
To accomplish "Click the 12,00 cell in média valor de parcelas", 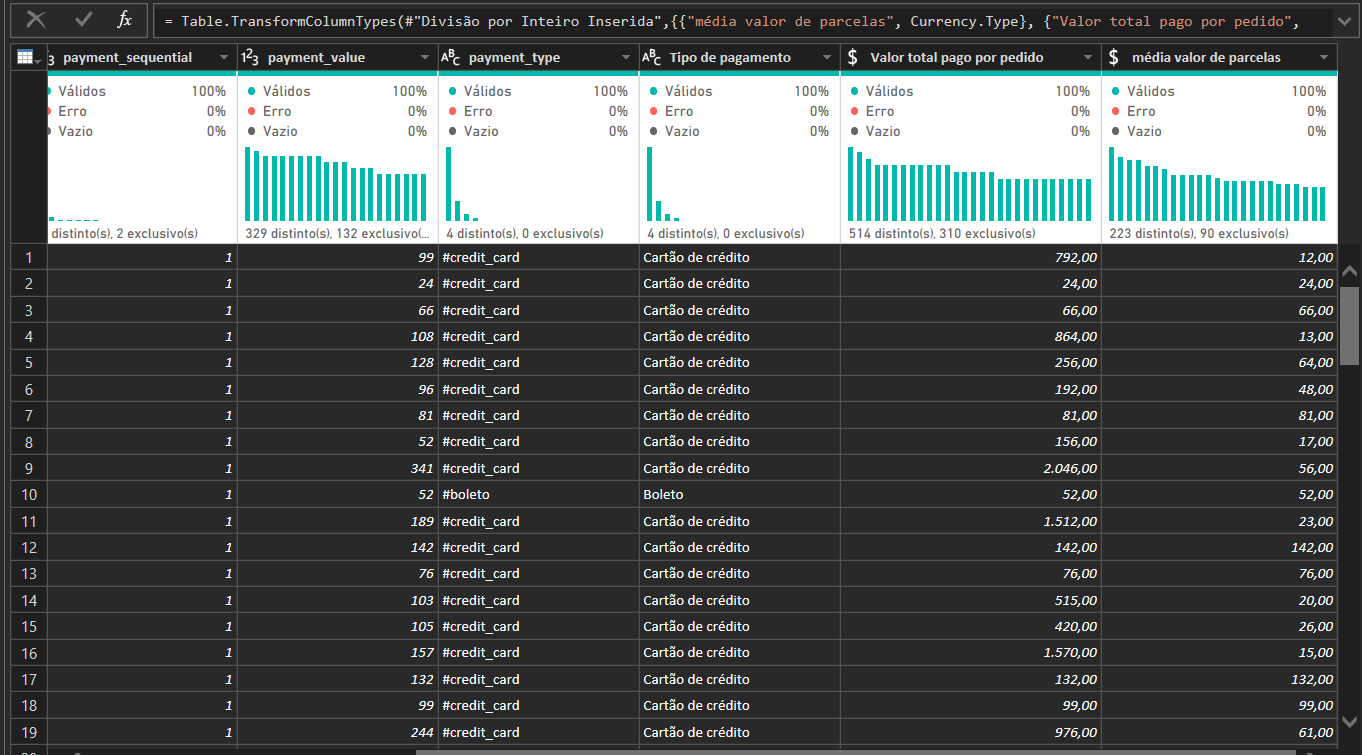I will click(x=1219, y=257).
